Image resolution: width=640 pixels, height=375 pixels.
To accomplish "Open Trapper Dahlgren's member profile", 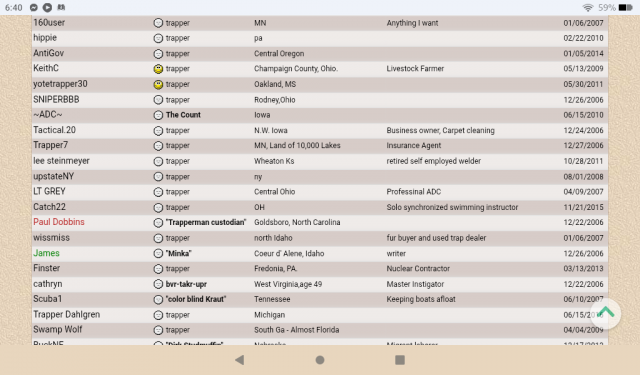I will point(67,314).
